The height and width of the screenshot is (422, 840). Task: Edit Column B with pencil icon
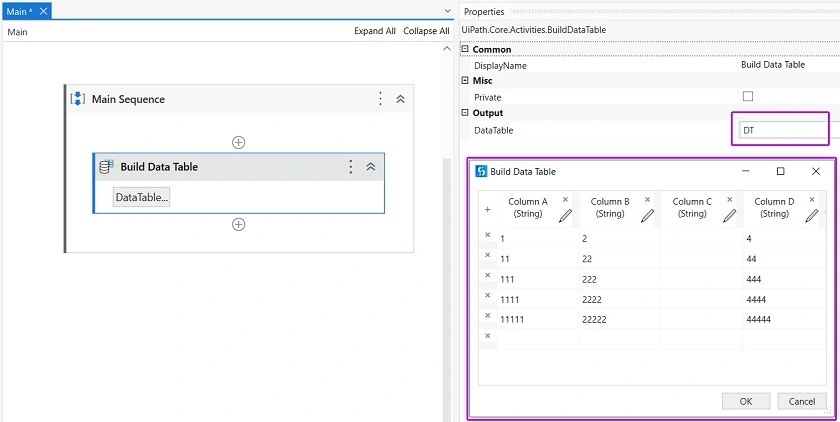(x=647, y=215)
